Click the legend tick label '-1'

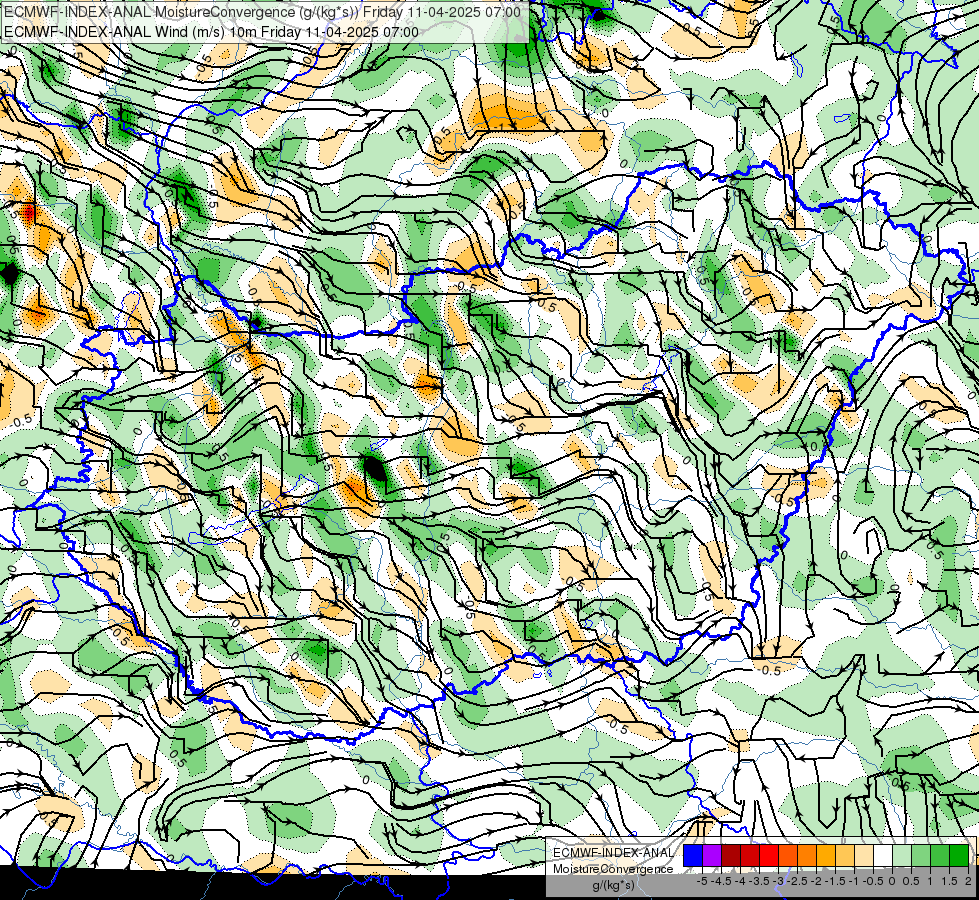(854, 881)
